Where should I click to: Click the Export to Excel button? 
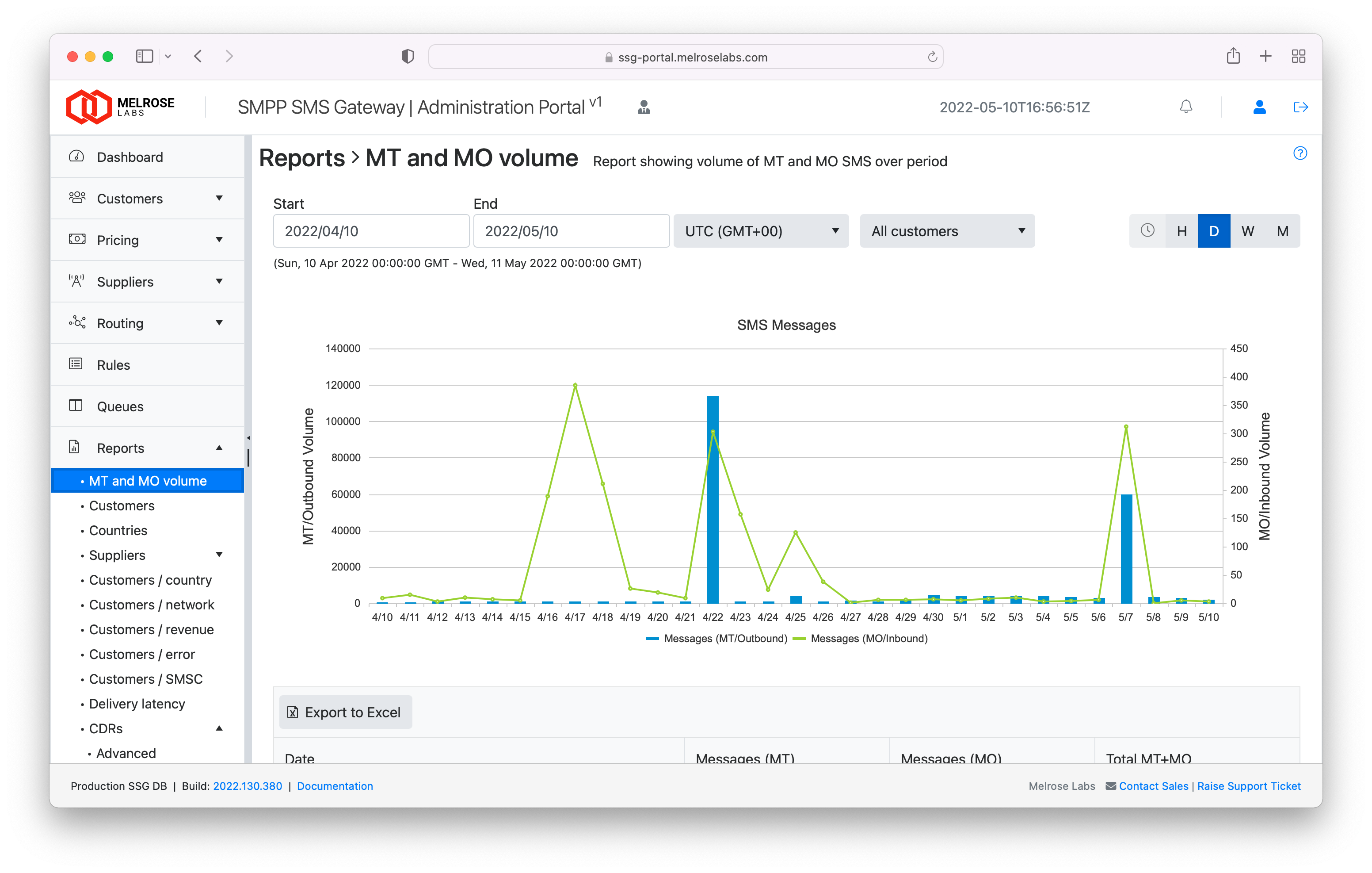click(345, 712)
